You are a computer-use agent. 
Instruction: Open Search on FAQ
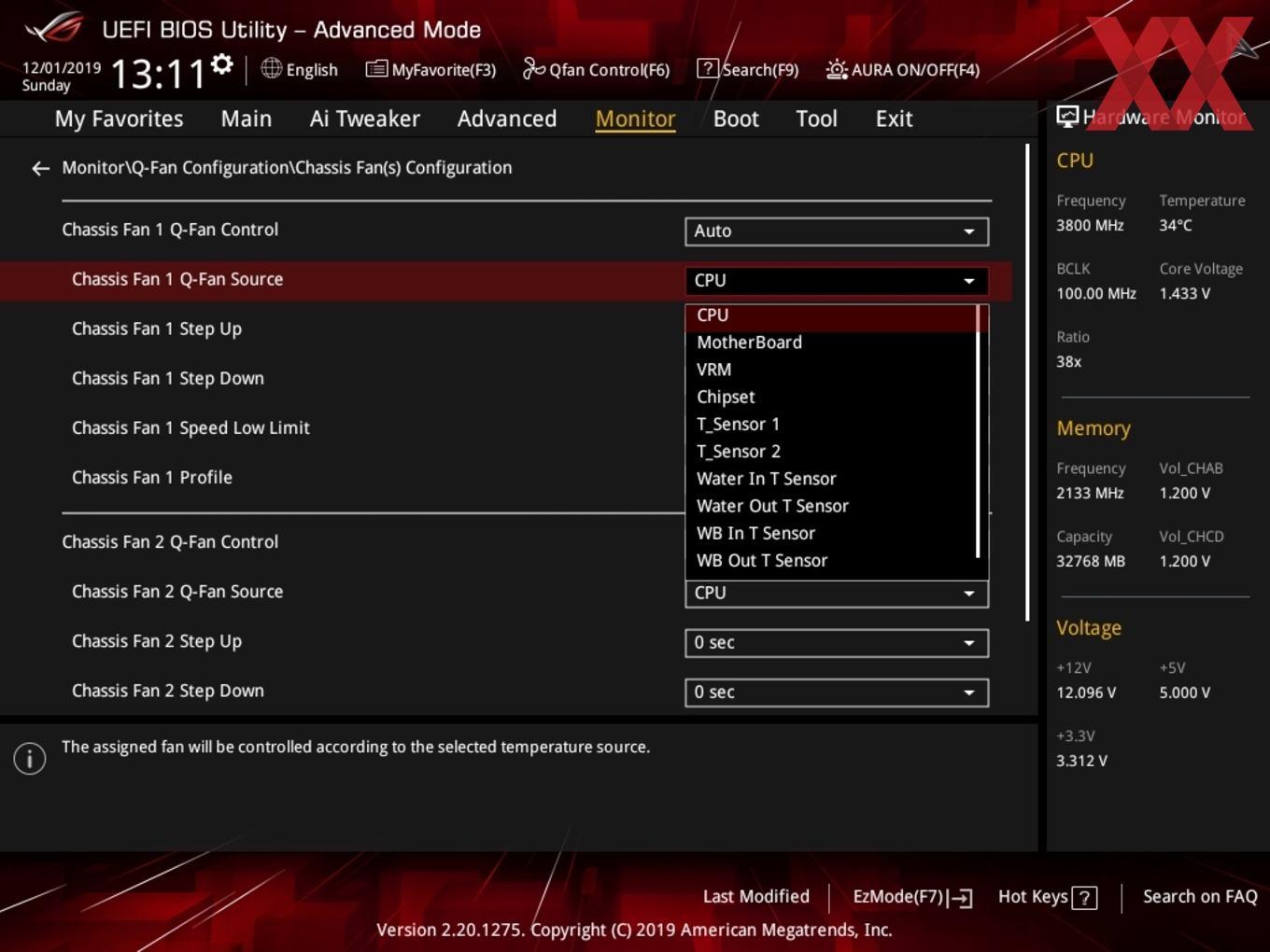pos(1200,896)
